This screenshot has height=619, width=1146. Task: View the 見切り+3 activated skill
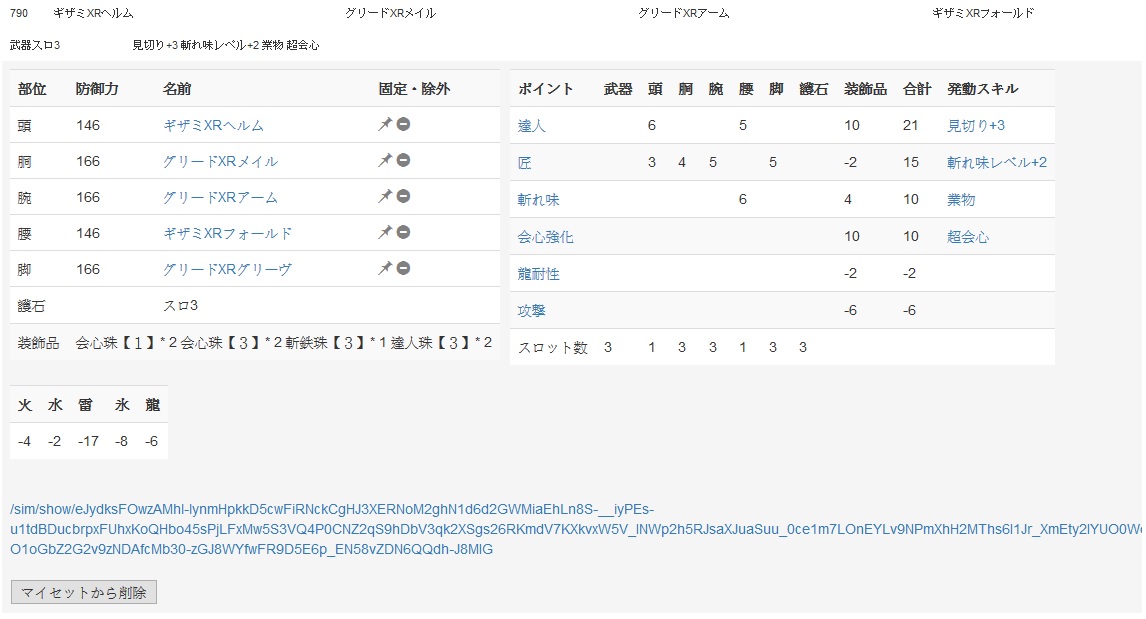pos(975,126)
